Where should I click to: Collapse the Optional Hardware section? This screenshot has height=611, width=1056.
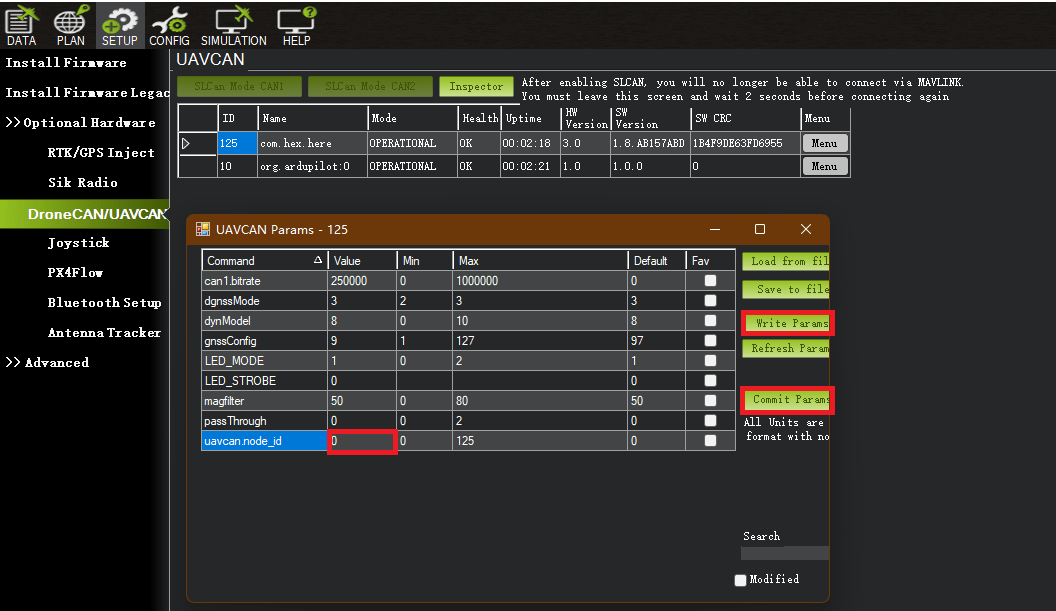point(81,123)
